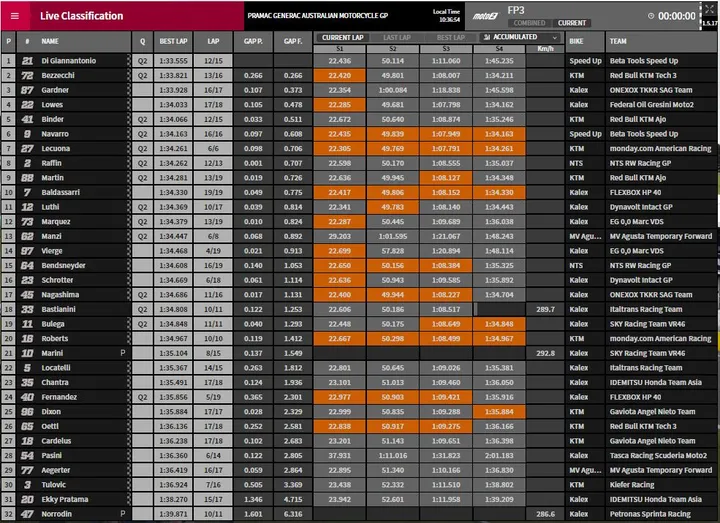Open row options dots for Nagashima
The image size is (720, 523).
pos(128,295)
